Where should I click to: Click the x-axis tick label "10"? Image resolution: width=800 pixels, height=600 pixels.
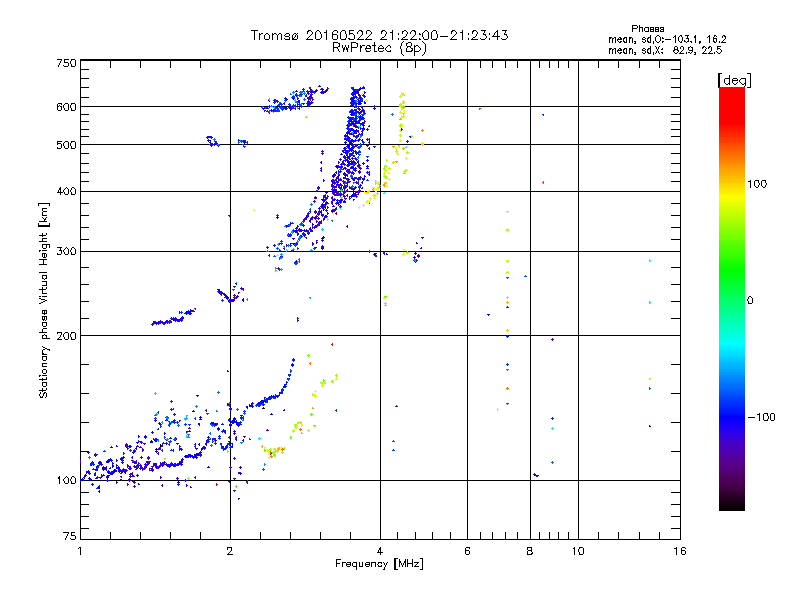pyautogui.click(x=578, y=551)
